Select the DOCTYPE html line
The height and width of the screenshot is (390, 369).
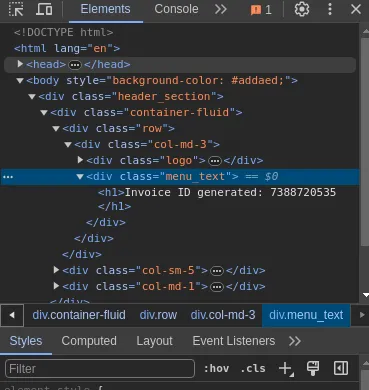[x=63, y=32]
